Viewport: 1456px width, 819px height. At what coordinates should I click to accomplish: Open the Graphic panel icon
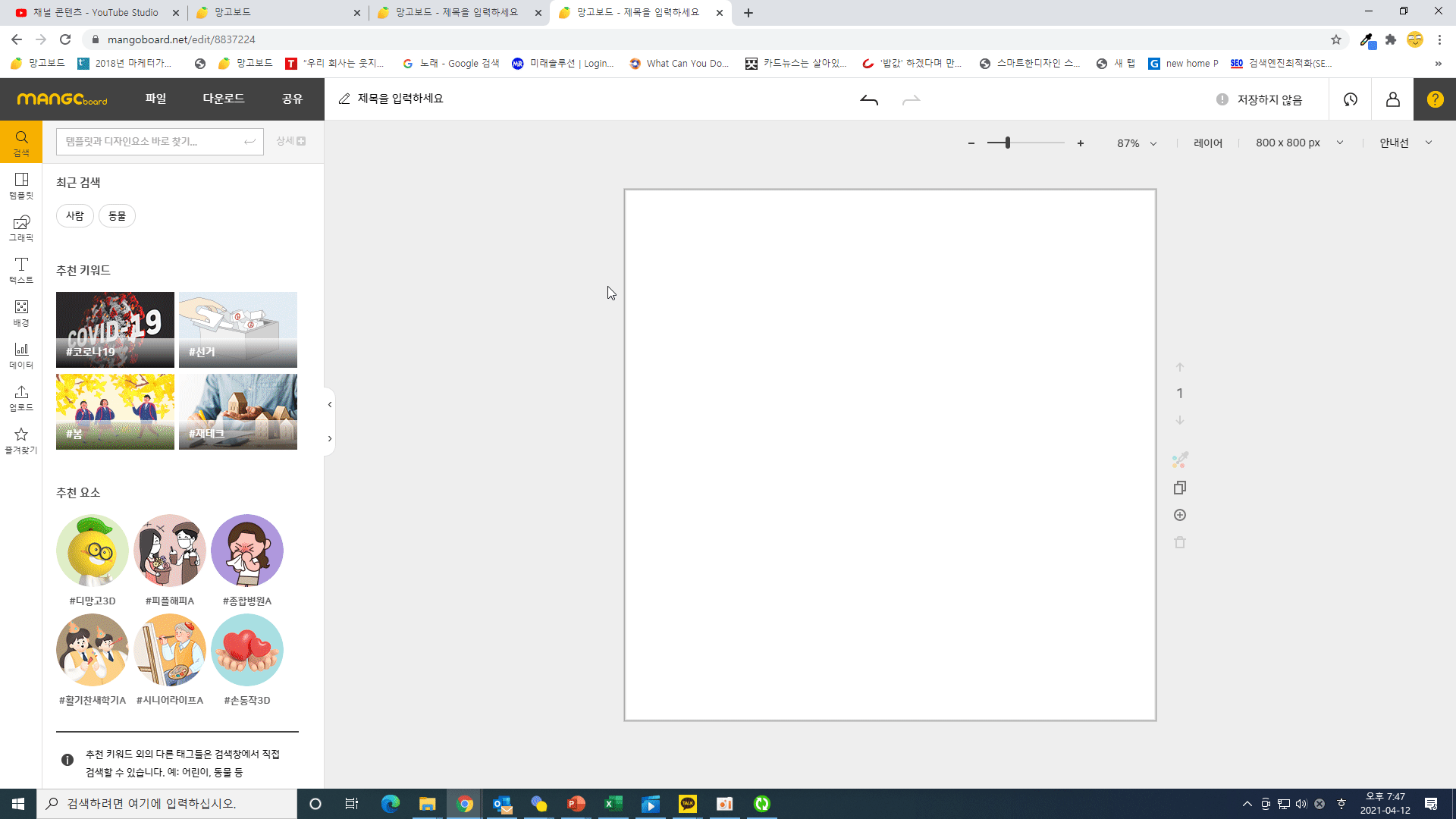point(21,227)
